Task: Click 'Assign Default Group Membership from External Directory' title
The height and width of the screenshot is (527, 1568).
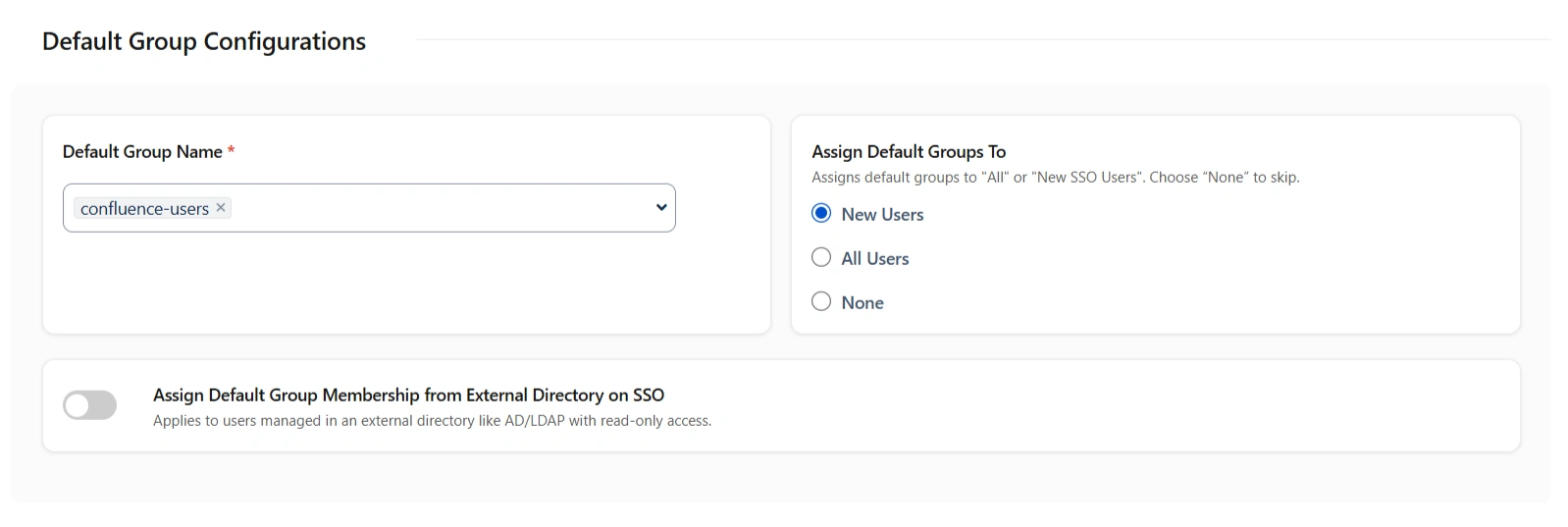Action: [x=408, y=395]
